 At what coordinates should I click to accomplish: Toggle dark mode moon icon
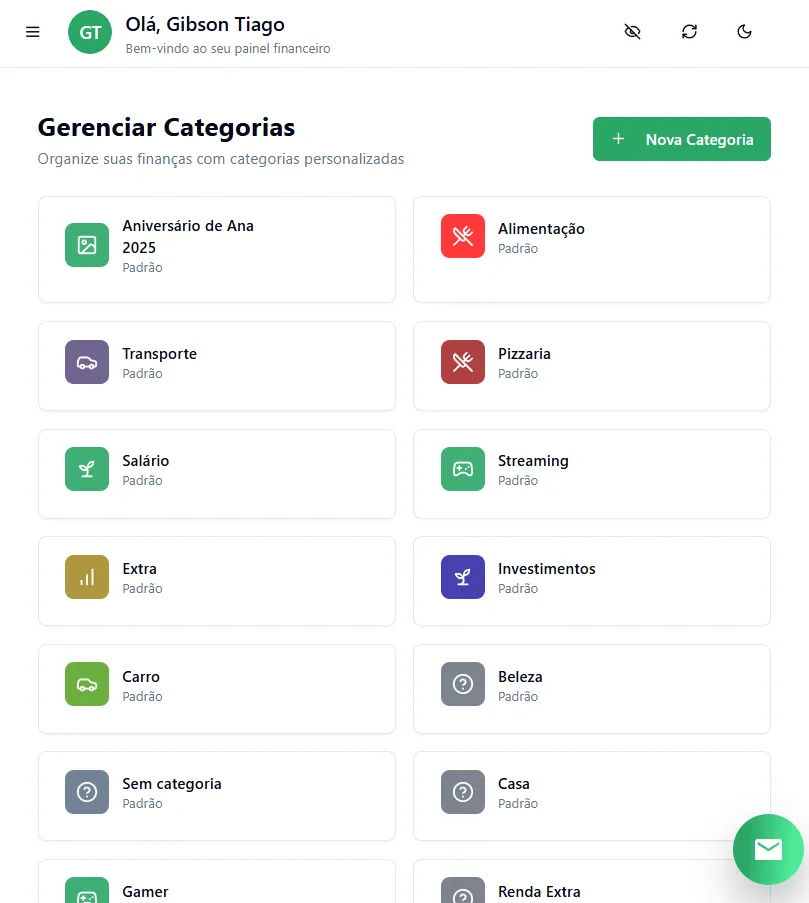(x=744, y=32)
